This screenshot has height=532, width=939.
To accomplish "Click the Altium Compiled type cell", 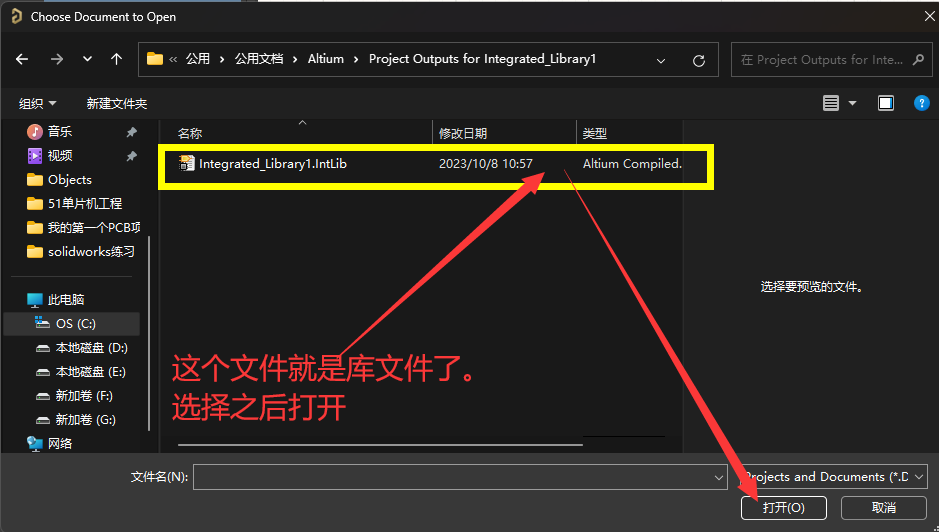I will 632,164.
